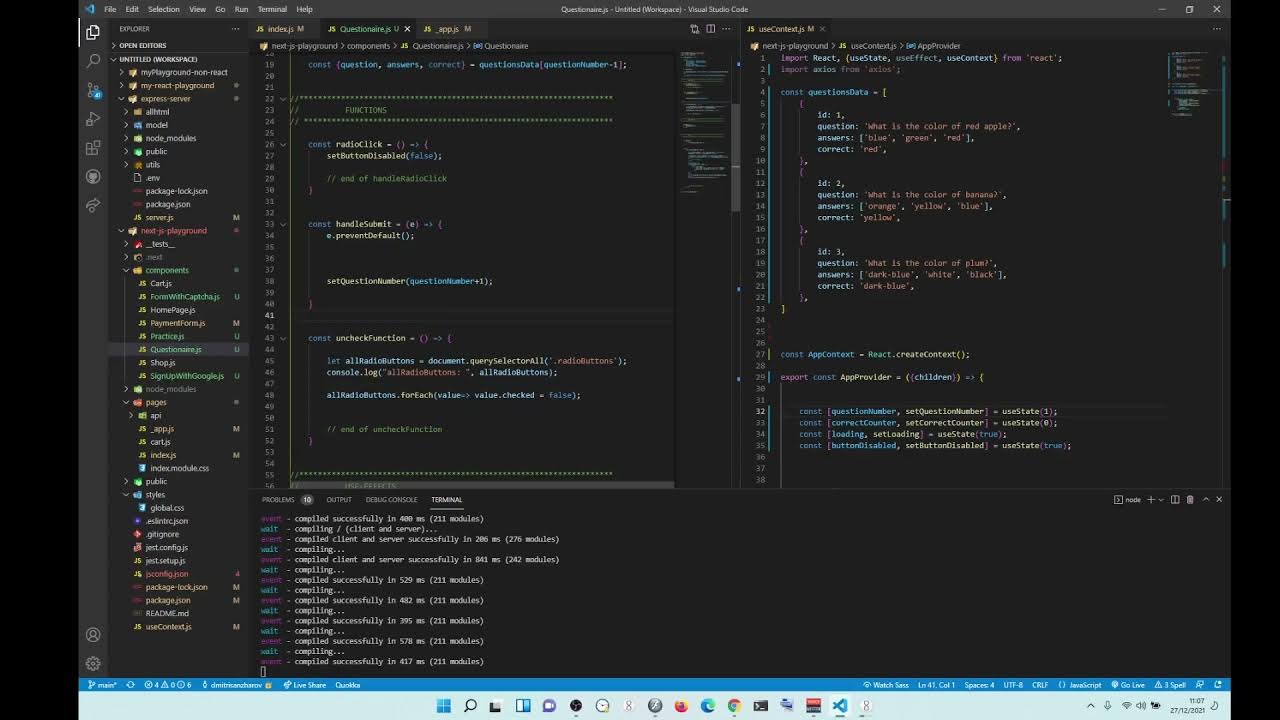Image resolution: width=1280 pixels, height=720 pixels.
Task: Split the terminal panel
Action: [x=1175, y=499]
